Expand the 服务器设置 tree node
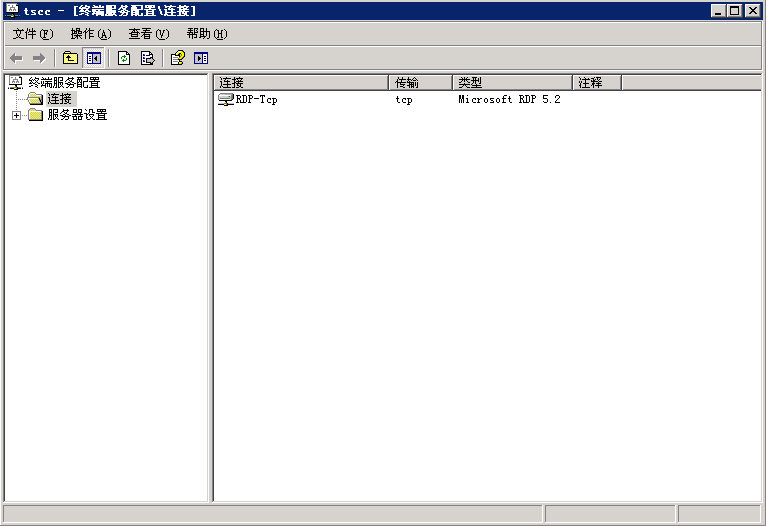Viewport: 766px width, 526px height. [17, 115]
